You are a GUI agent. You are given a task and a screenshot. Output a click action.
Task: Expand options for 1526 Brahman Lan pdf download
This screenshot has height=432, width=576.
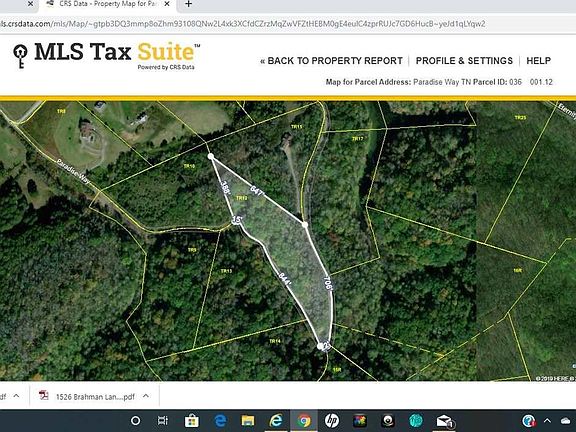(146, 396)
